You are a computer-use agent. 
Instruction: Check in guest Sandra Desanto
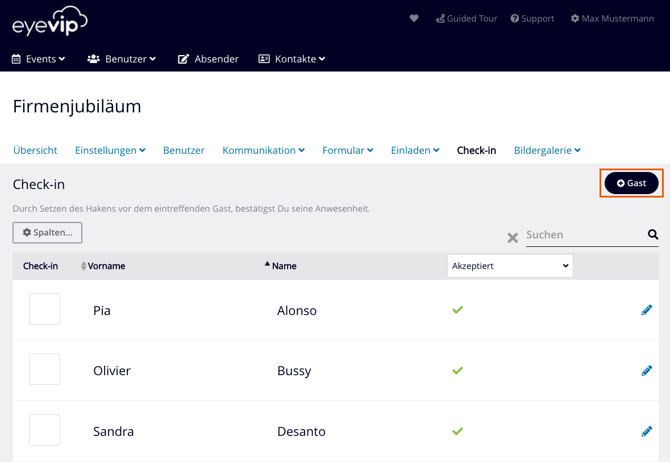point(45,430)
